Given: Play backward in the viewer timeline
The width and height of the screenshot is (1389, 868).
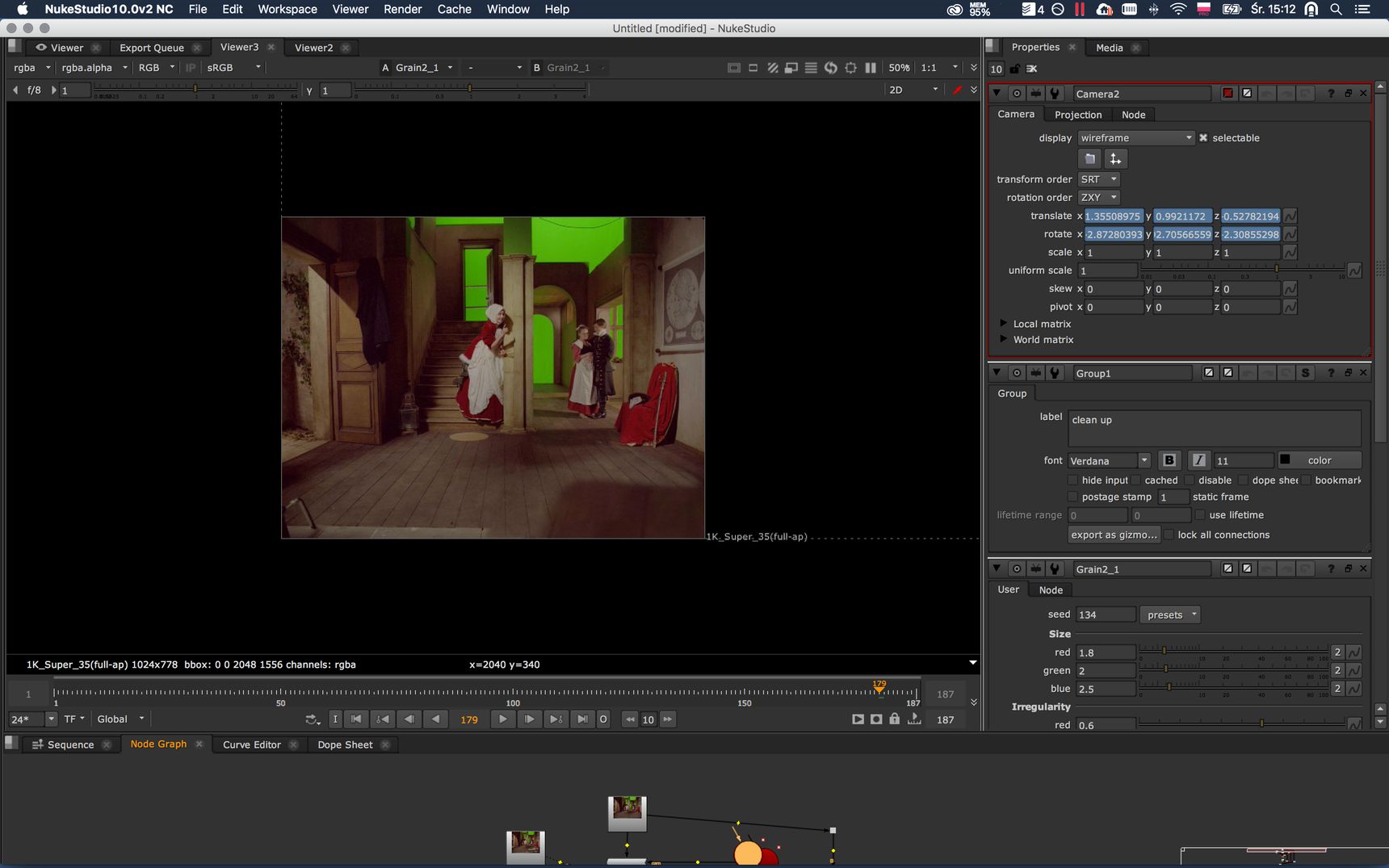Looking at the screenshot, I should tap(436, 719).
